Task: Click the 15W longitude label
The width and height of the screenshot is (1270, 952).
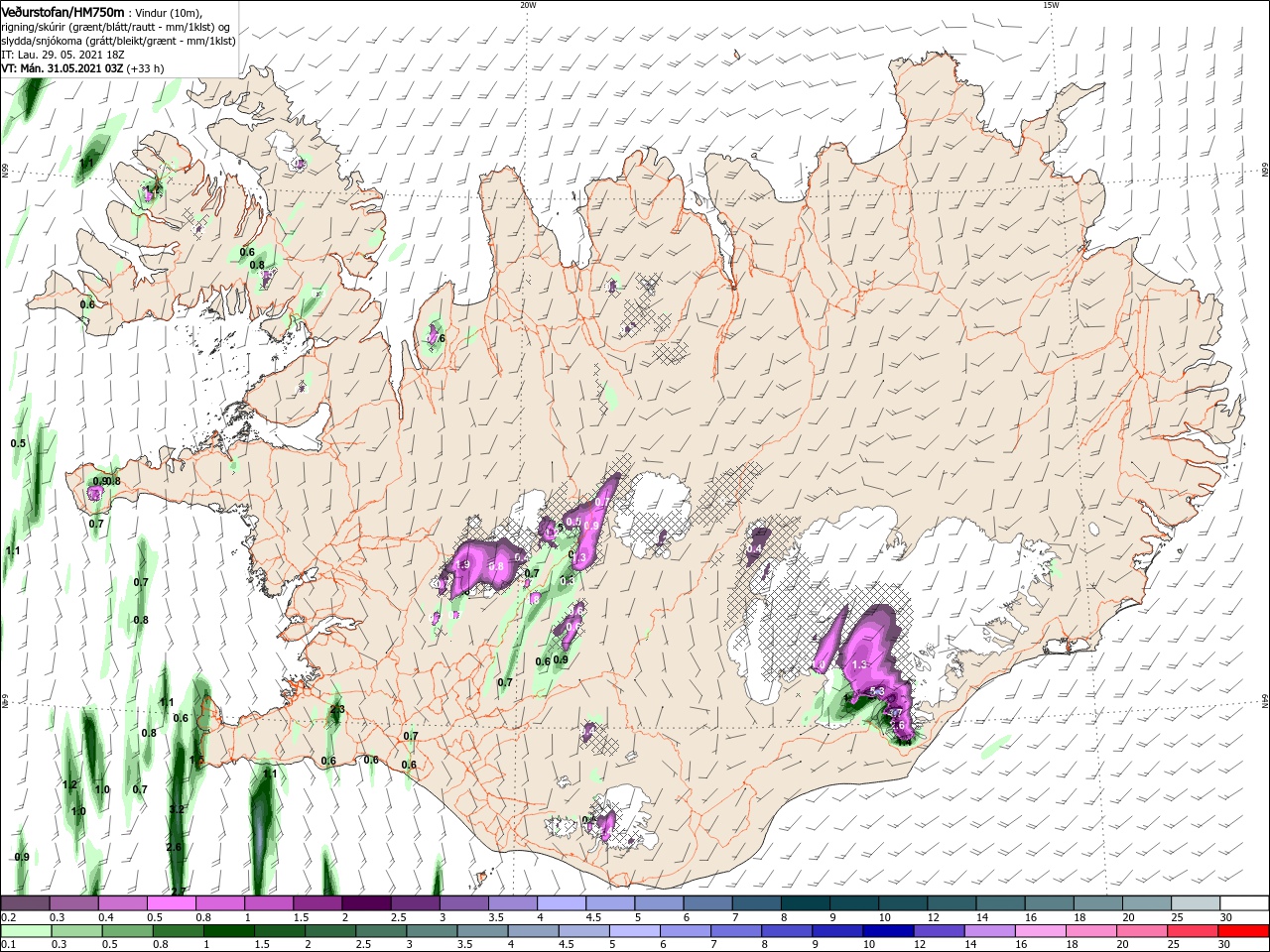Action: (1051, 5)
